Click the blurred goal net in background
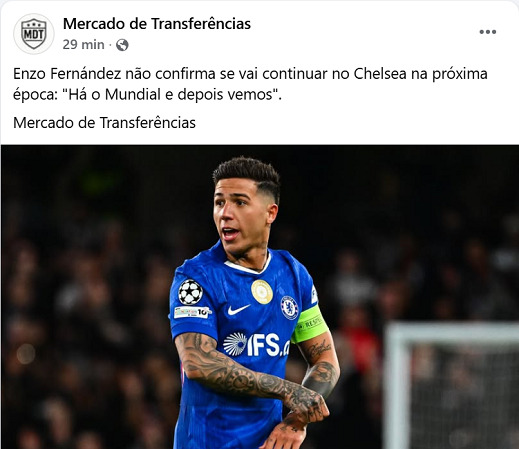 coord(452,386)
